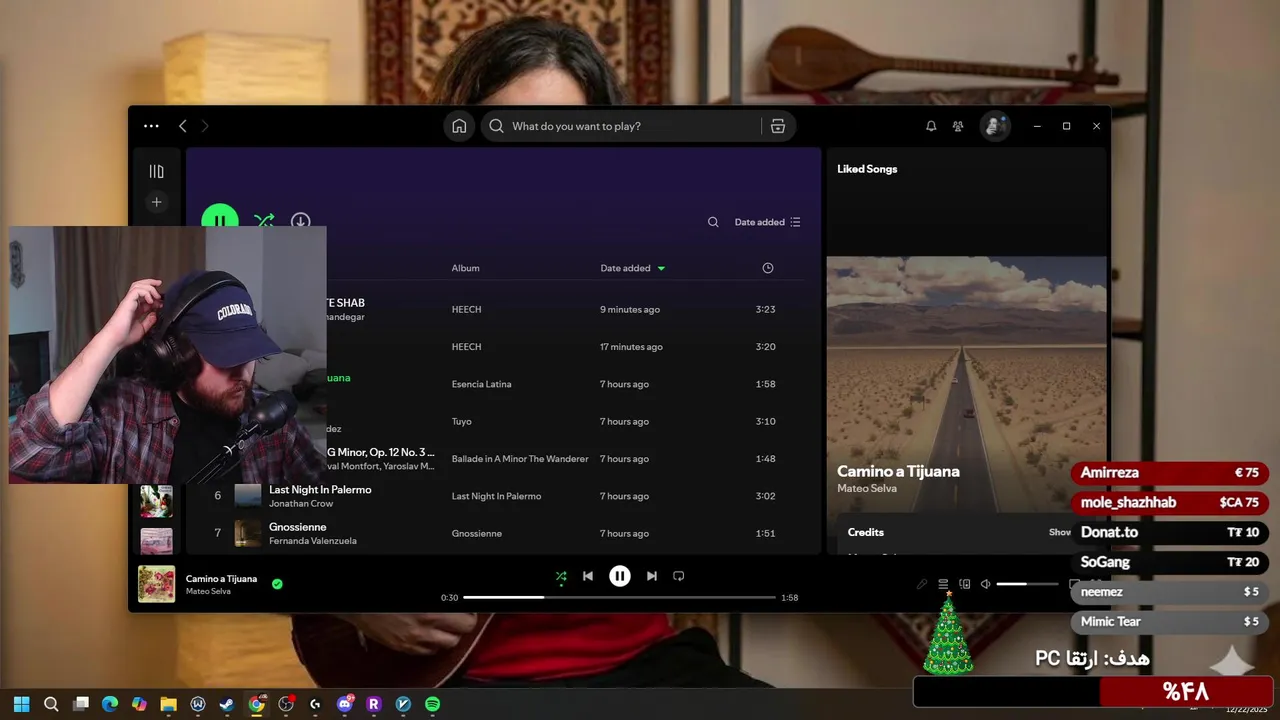Open the Last Night In Palermo album link
Screen dimensions: 1280x720
496,496
